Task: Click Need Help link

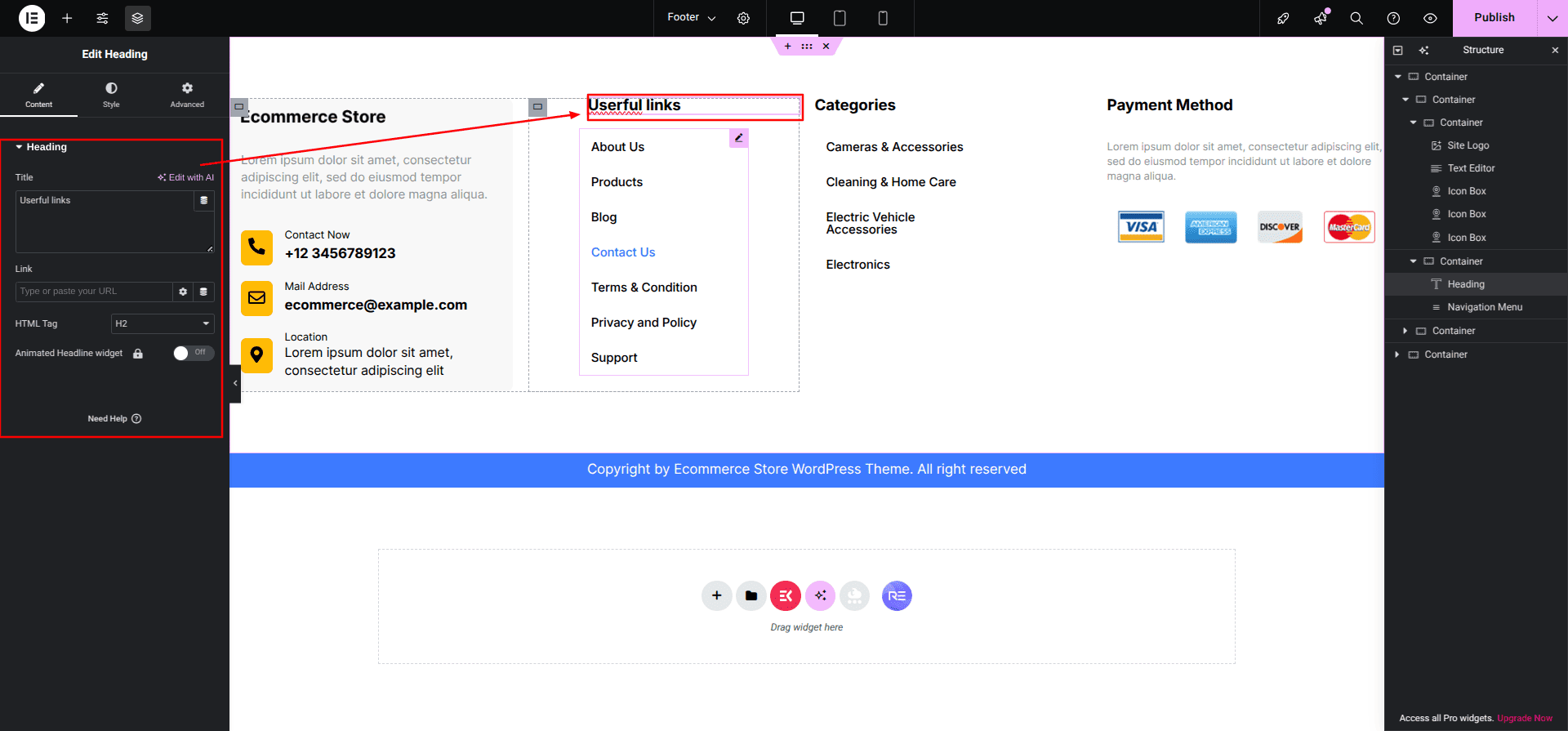Action: pos(114,419)
